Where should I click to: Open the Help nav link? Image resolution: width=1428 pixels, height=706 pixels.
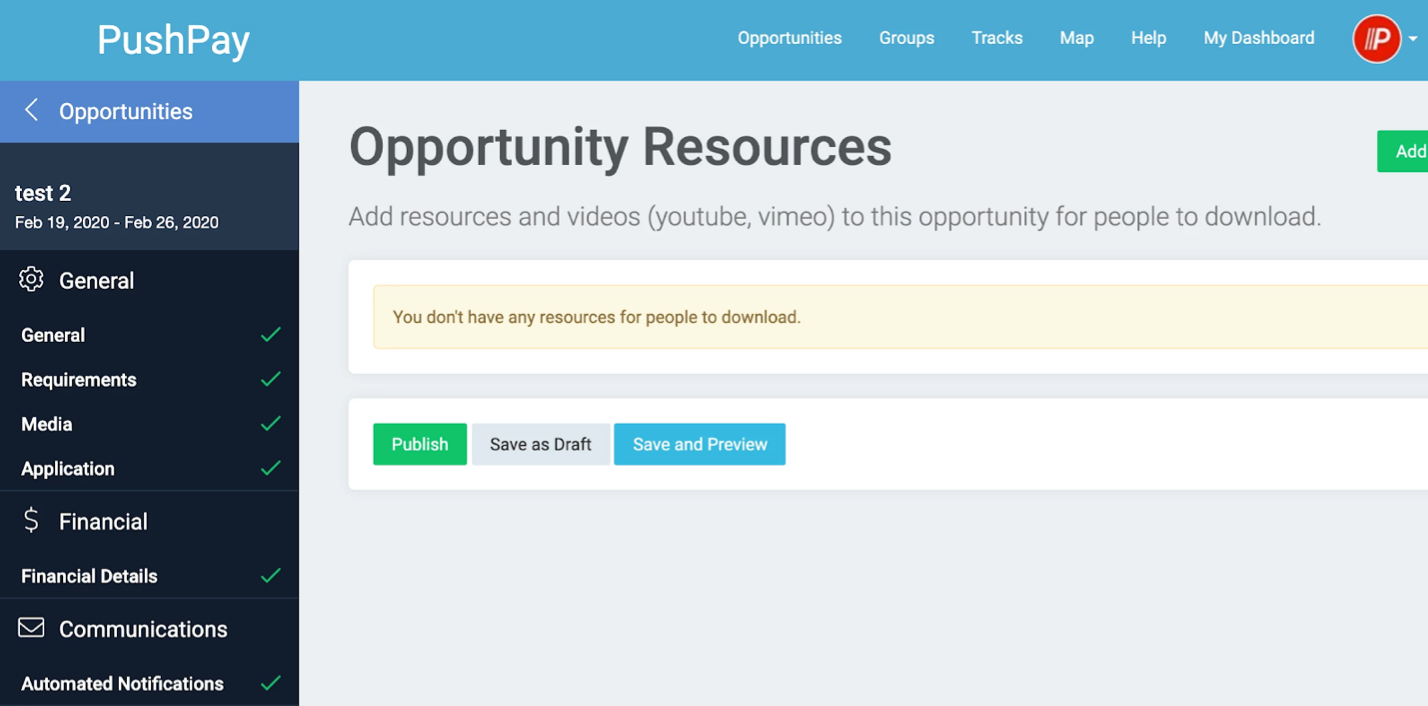click(1149, 38)
